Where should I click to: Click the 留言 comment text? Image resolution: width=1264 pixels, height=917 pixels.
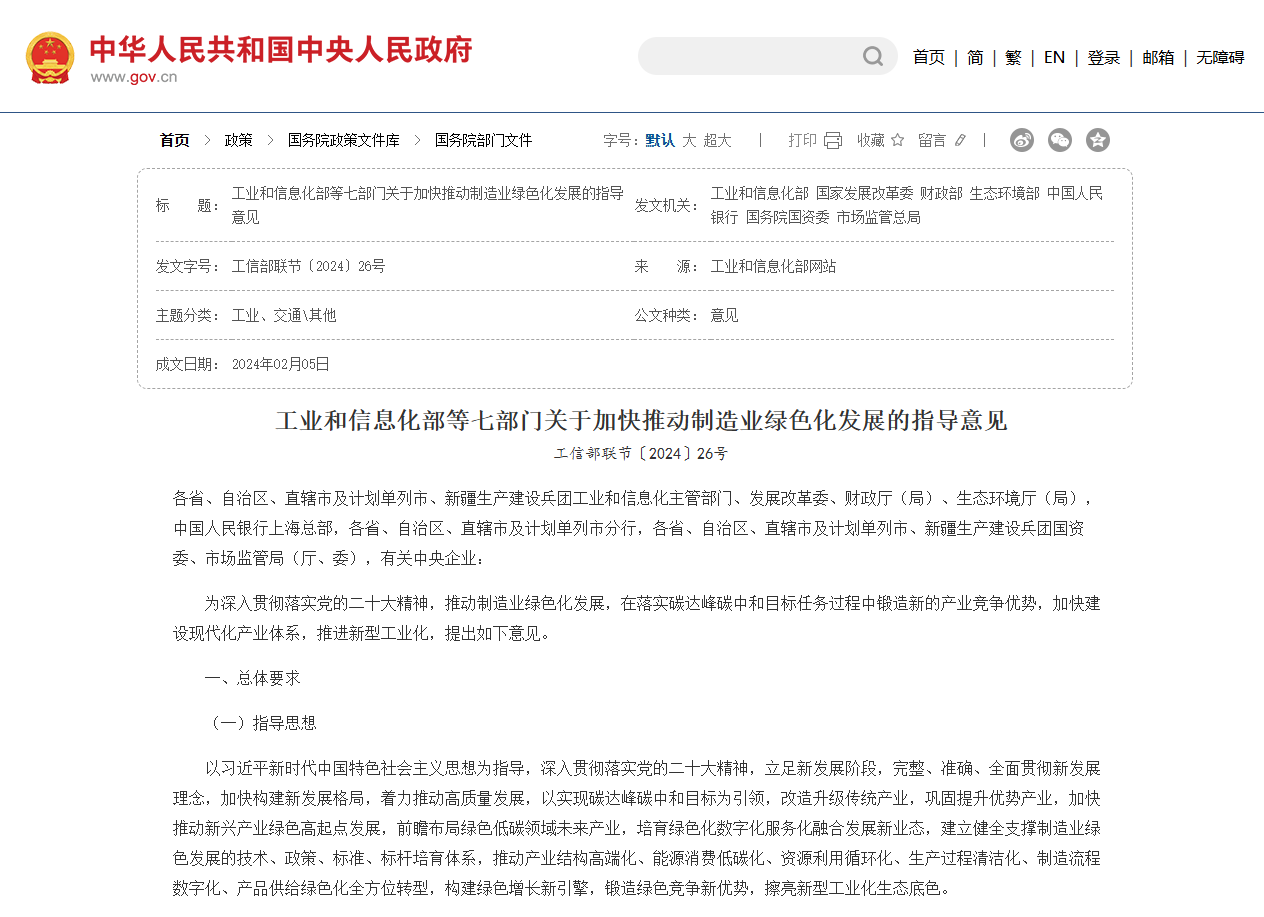click(x=932, y=140)
